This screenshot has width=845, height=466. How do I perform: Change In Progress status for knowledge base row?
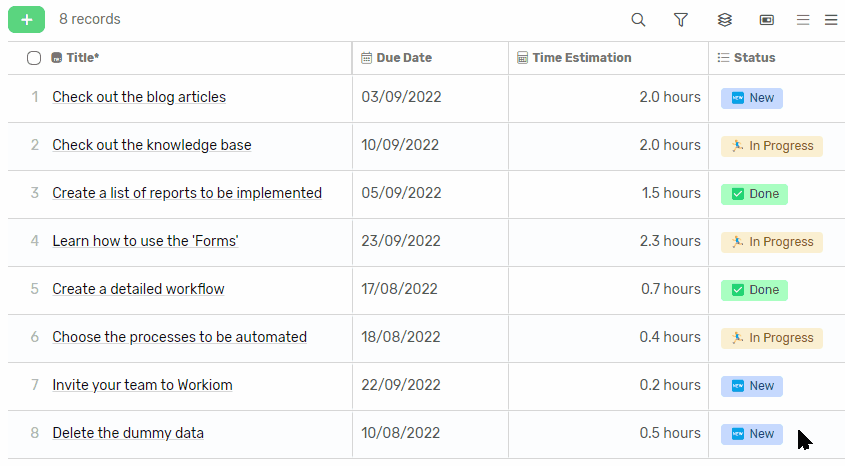click(771, 146)
